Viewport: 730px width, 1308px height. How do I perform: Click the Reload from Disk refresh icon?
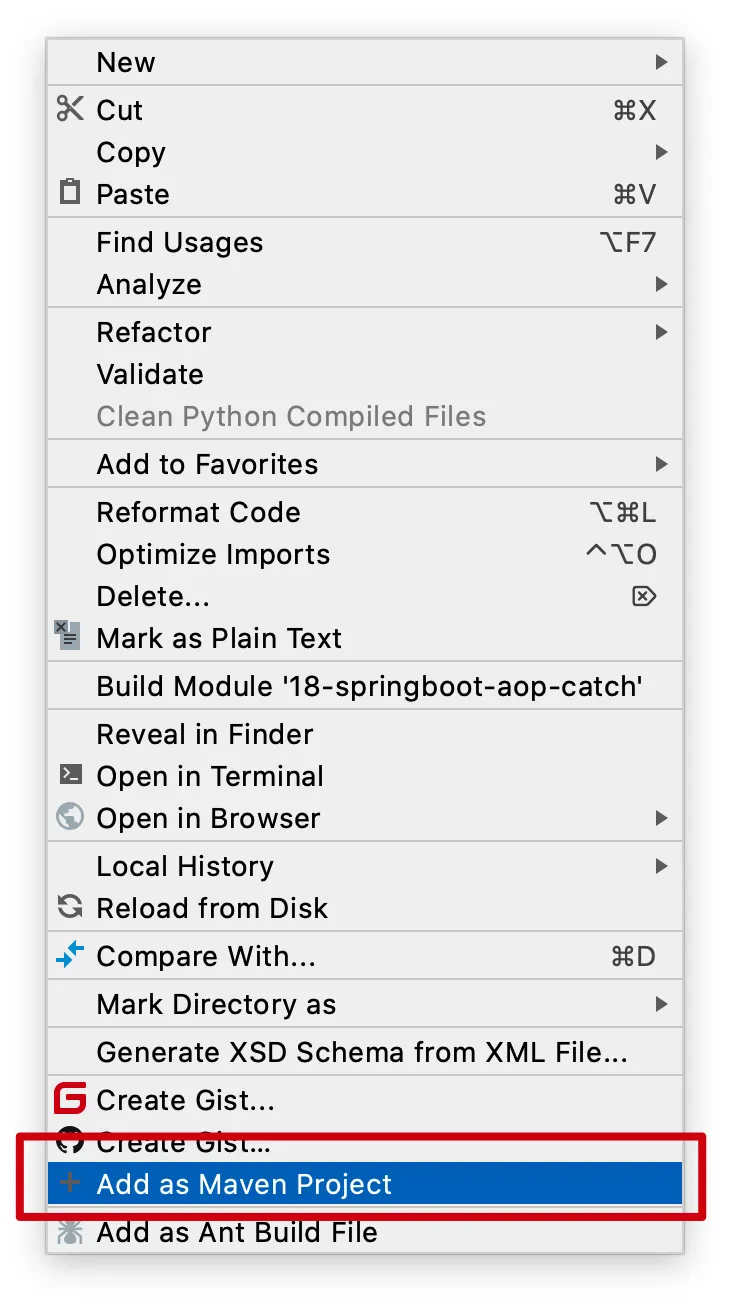coord(70,907)
